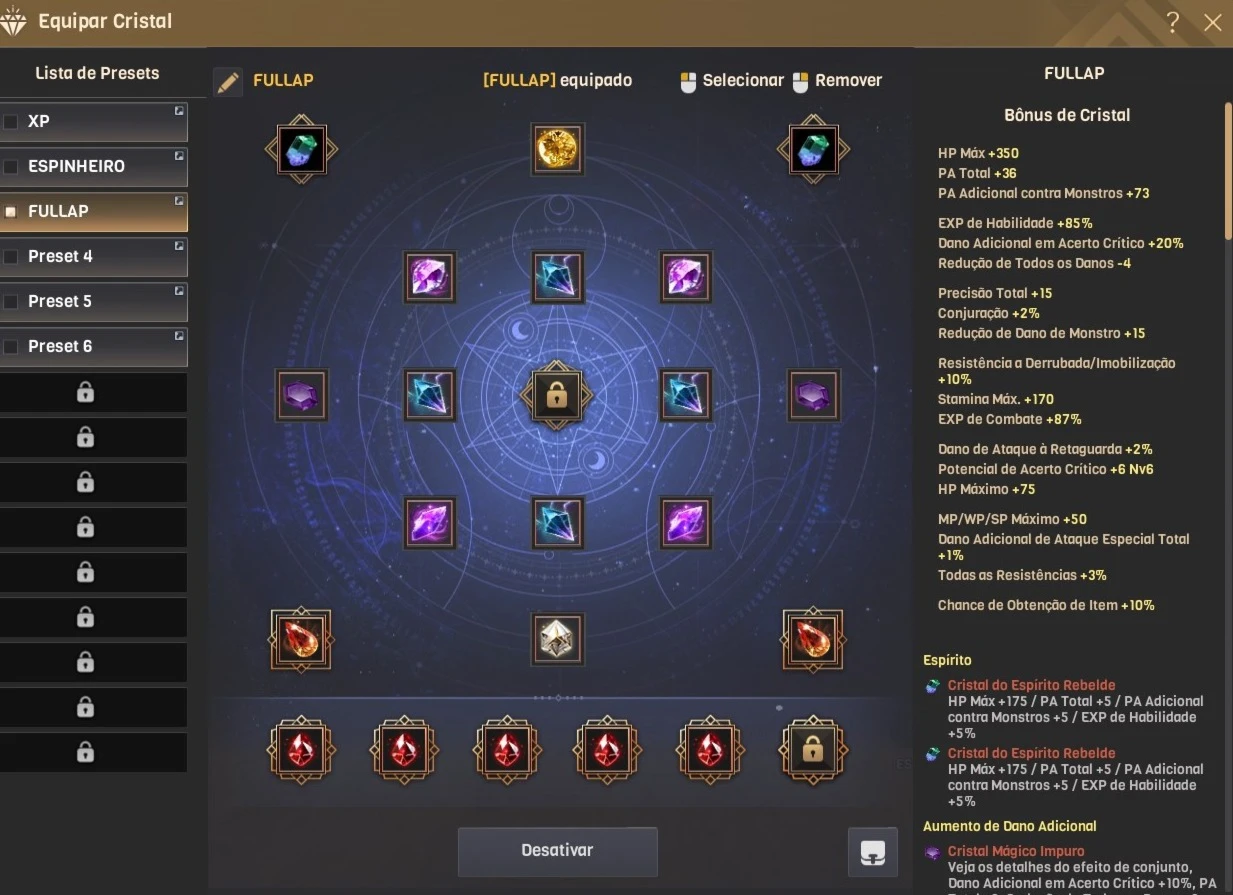
Task: Click the pencil icon to rename the FULLAP preset
Action: (228, 81)
